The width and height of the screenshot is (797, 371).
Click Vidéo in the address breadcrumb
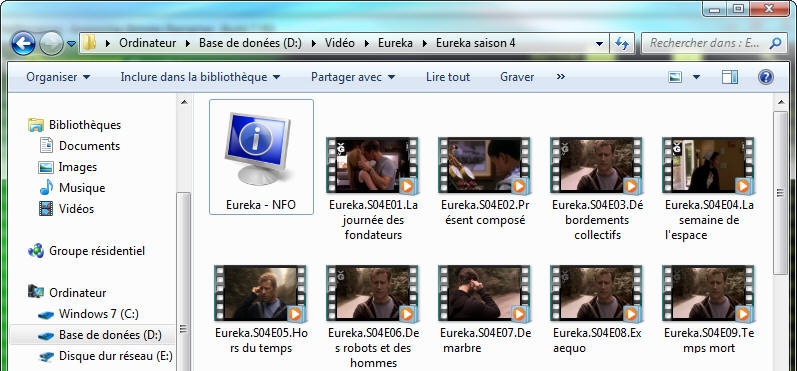click(x=340, y=43)
